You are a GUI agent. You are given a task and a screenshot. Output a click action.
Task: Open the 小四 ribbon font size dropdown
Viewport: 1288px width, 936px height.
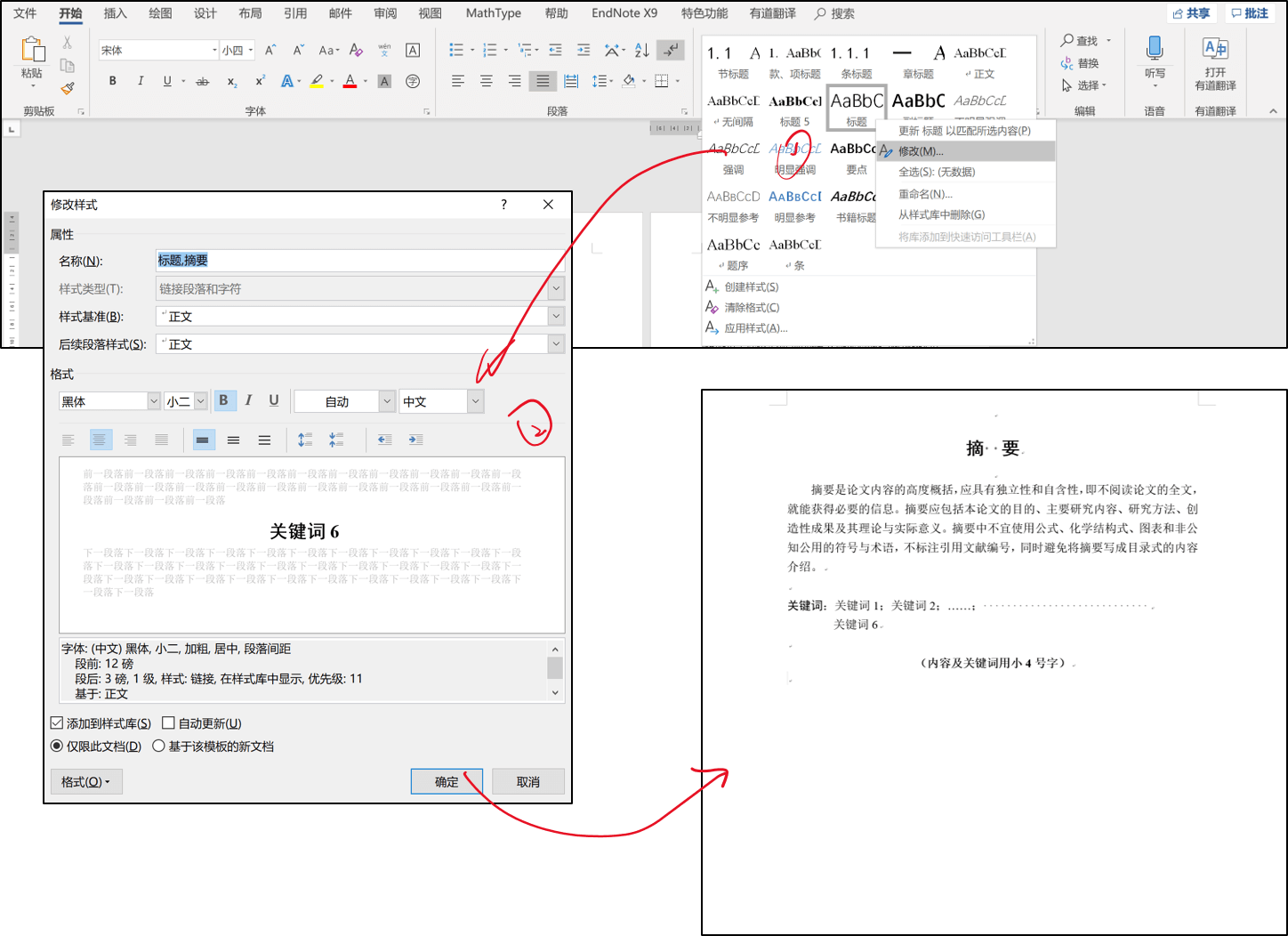pyautogui.click(x=251, y=51)
